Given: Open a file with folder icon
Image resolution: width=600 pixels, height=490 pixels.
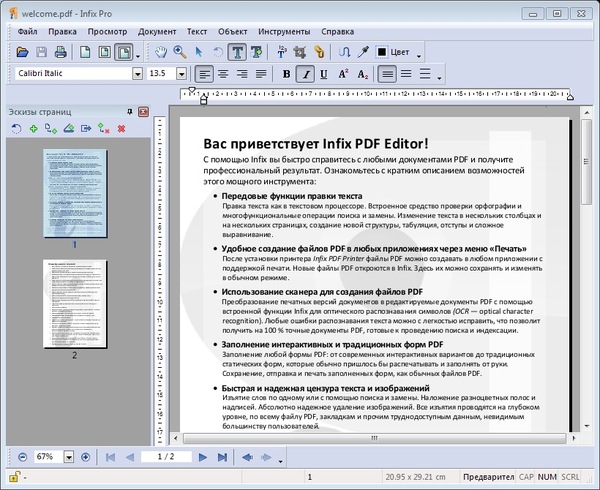Looking at the screenshot, I should click(x=19, y=52).
